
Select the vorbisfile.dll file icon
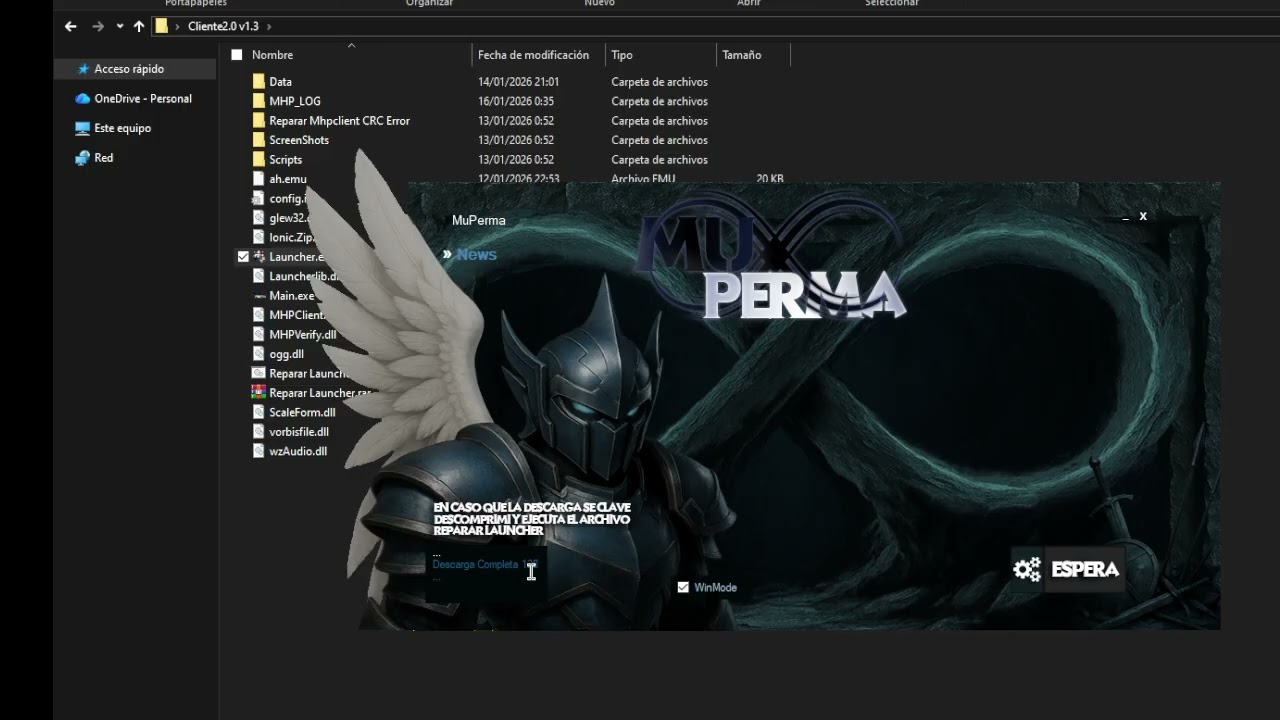pyautogui.click(x=259, y=432)
